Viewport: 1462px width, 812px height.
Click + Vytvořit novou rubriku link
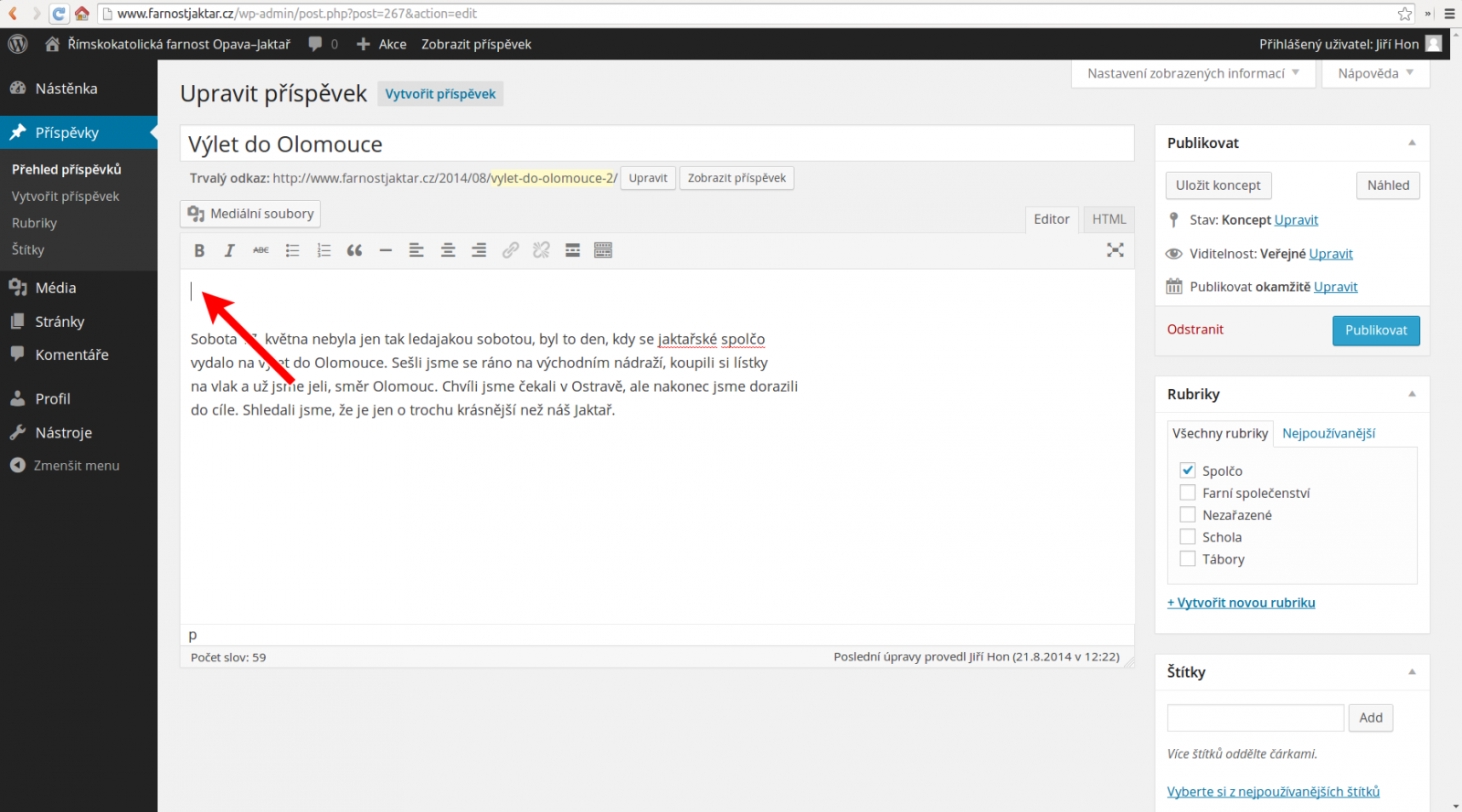click(x=1241, y=603)
